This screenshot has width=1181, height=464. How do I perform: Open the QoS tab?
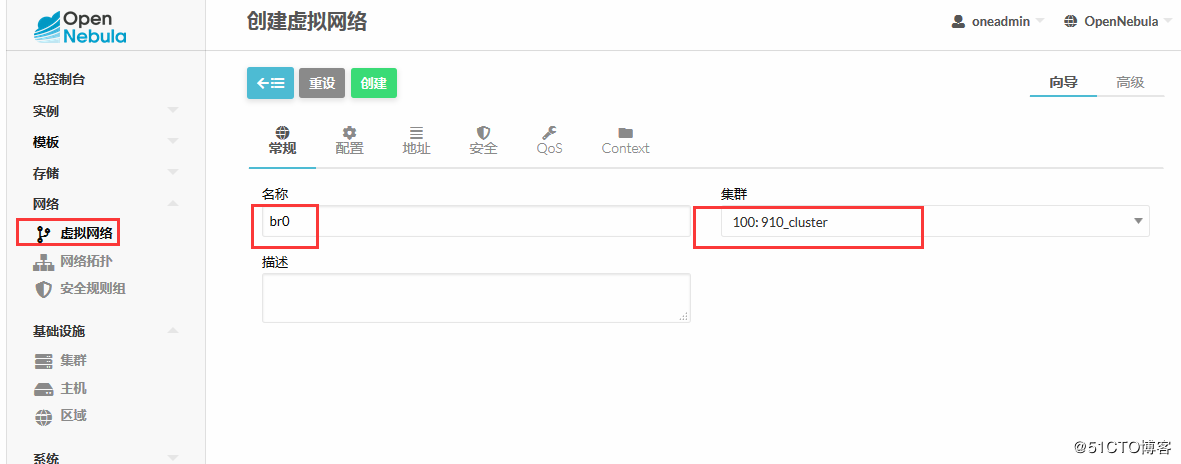coord(549,140)
